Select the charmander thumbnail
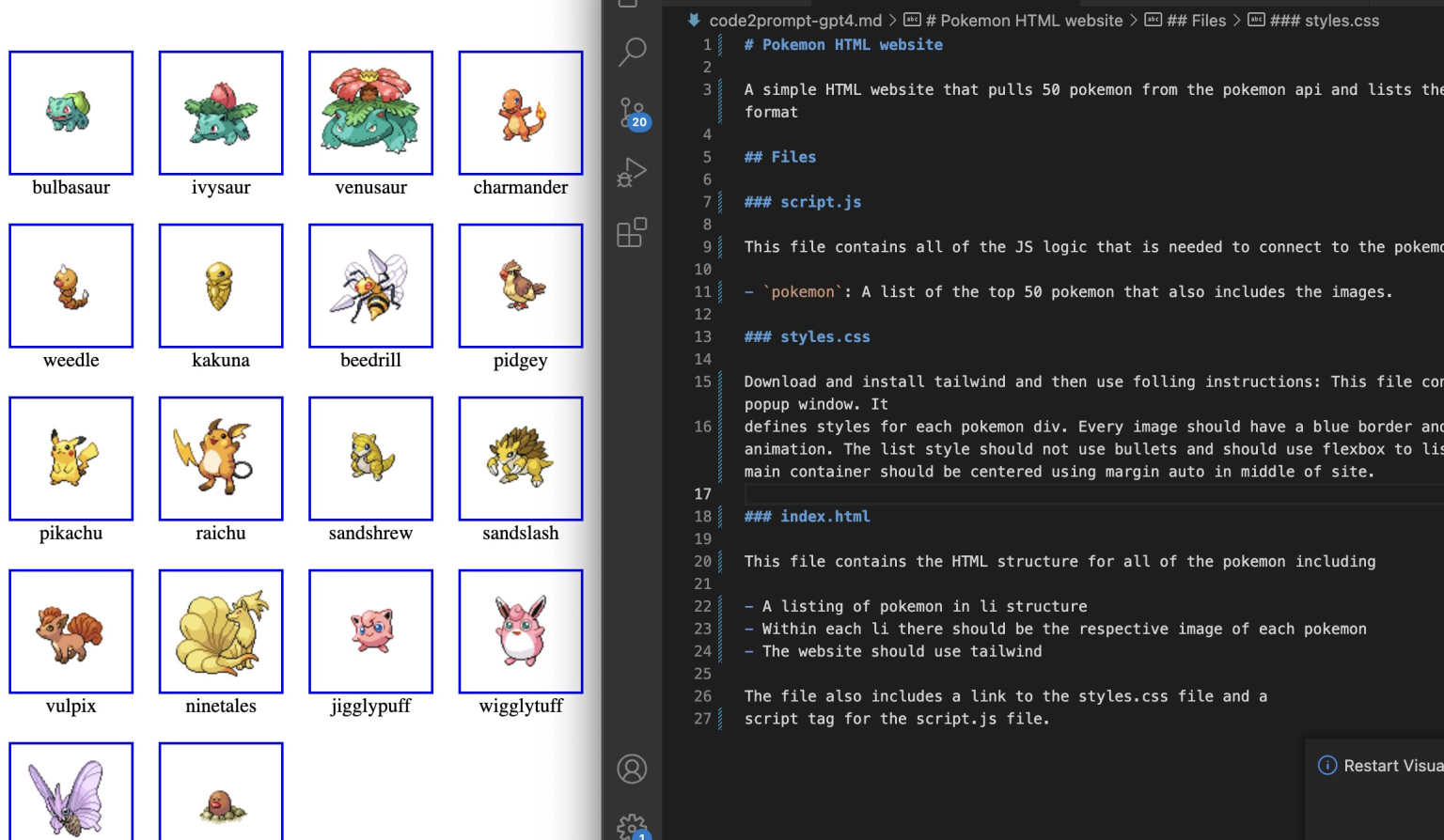 coord(520,113)
